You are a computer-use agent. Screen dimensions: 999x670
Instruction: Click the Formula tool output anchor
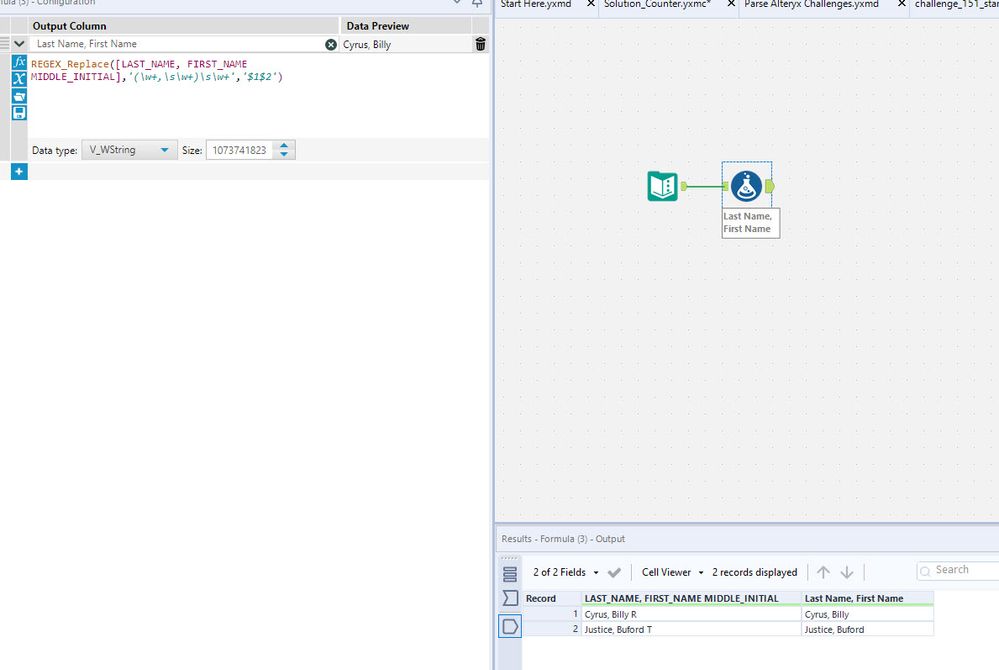[x=769, y=186]
